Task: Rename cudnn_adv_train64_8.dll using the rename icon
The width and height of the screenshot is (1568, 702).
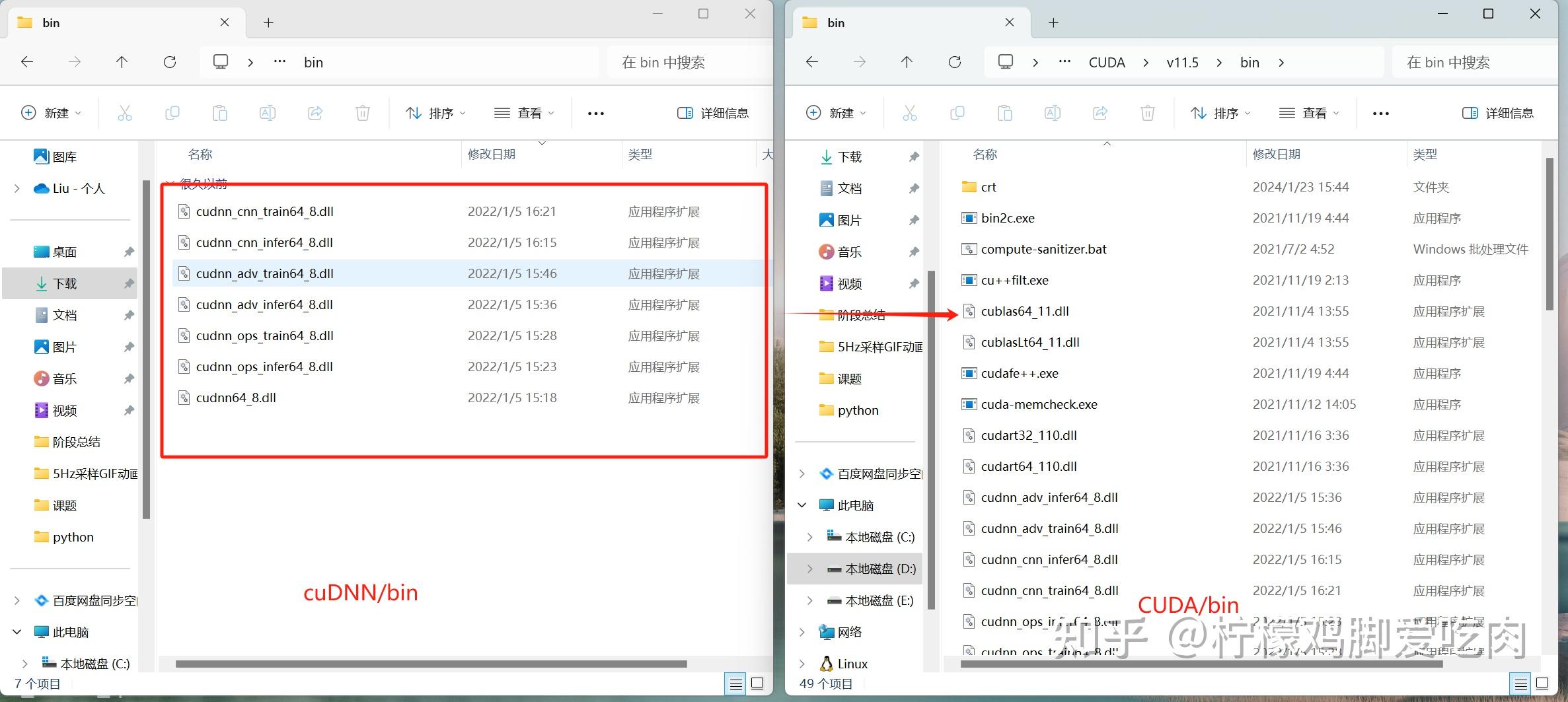Action: (x=267, y=112)
